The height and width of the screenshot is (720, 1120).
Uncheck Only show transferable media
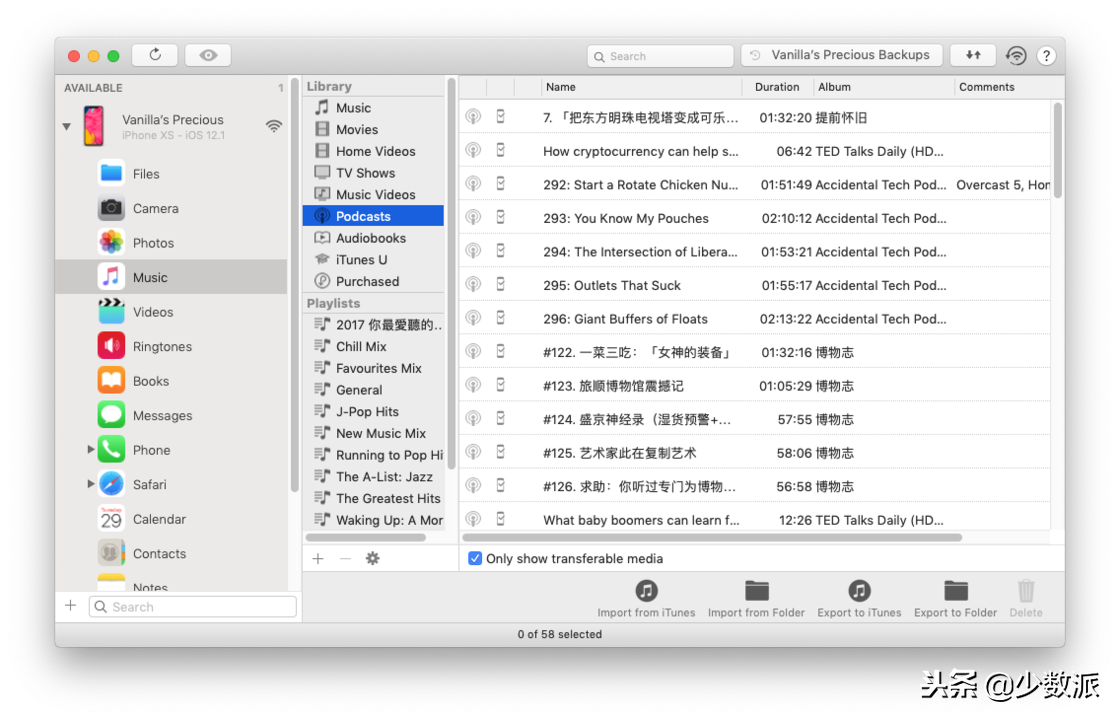point(475,559)
